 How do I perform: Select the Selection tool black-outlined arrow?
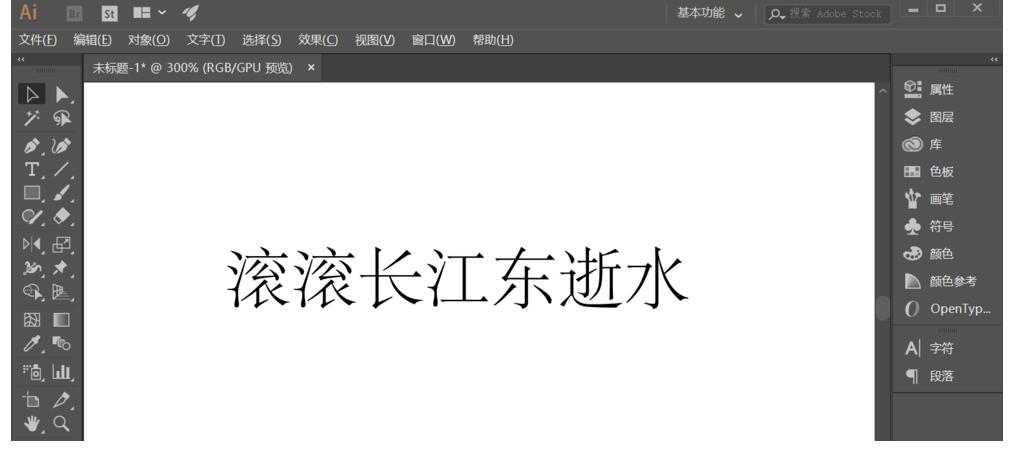tap(32, 94)
